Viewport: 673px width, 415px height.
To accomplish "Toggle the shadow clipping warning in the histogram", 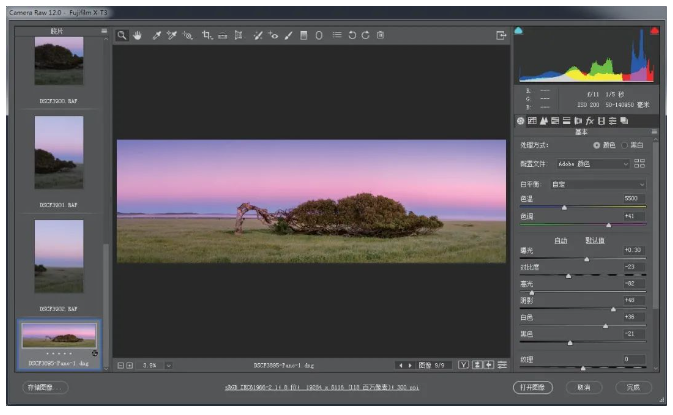I will coord(519,31).
